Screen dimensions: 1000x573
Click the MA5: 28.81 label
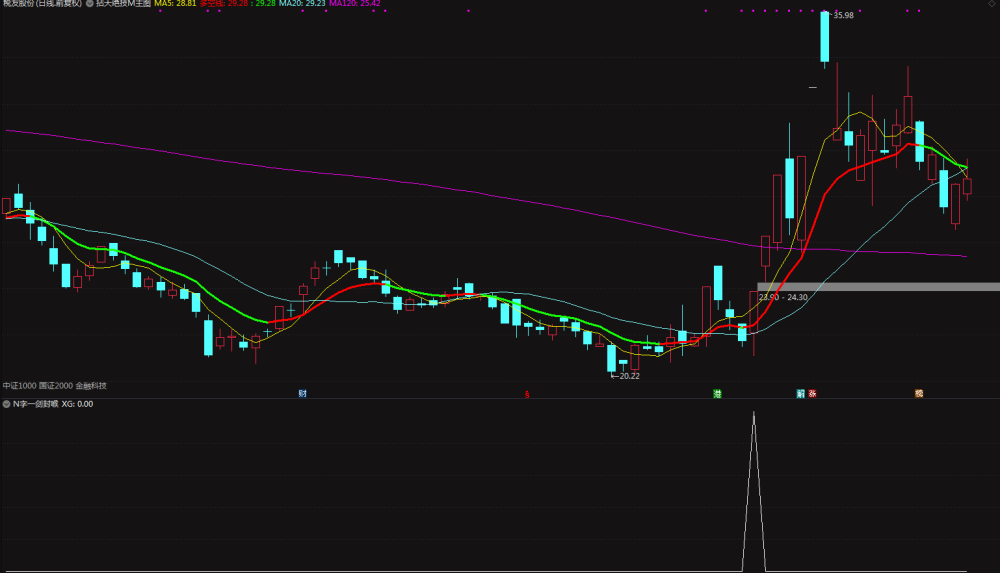point(175,3)
